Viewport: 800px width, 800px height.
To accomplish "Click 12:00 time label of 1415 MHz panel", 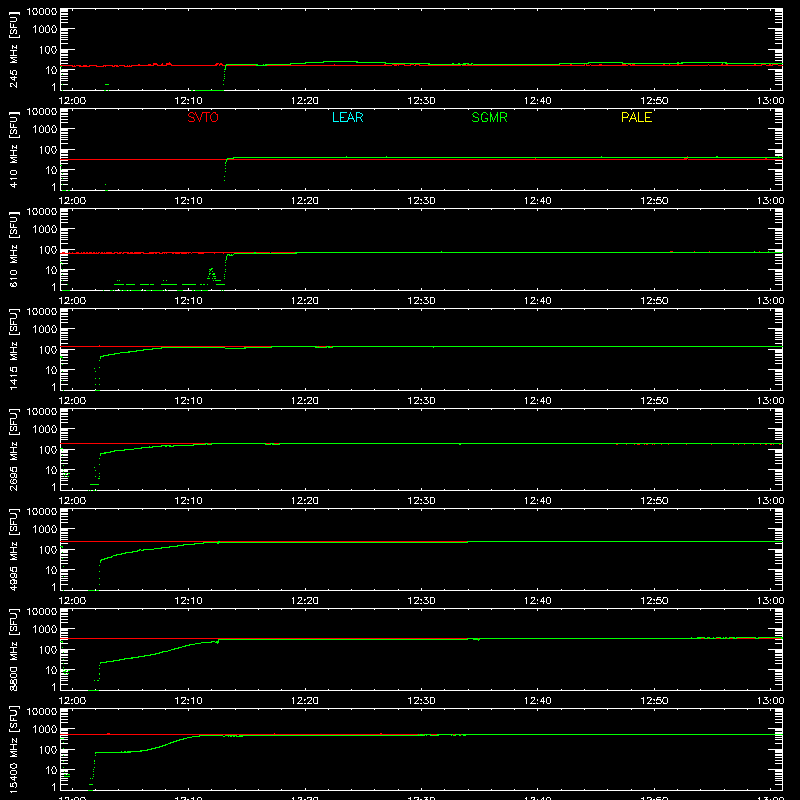I will coord(72,401).
